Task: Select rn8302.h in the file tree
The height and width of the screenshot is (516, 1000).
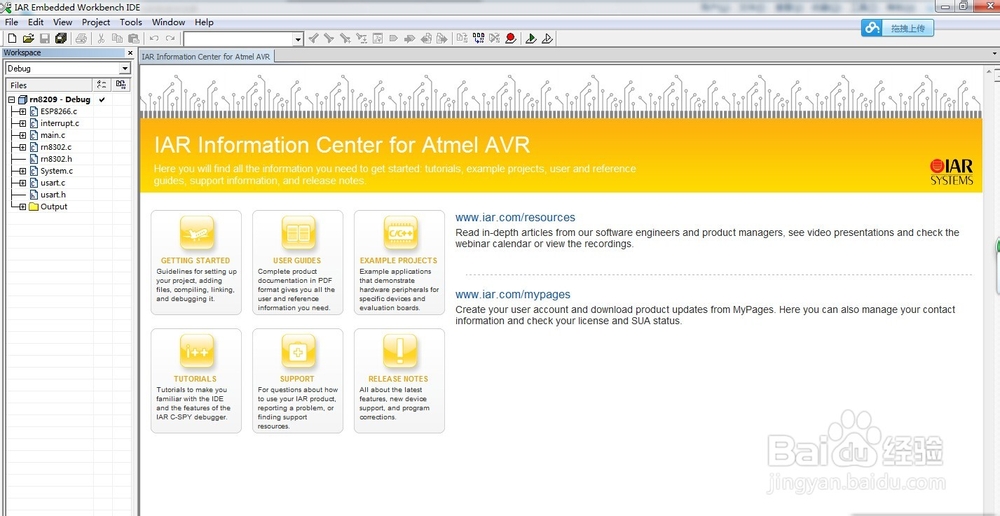Action: pyautogui.click(x=56, y=159)
